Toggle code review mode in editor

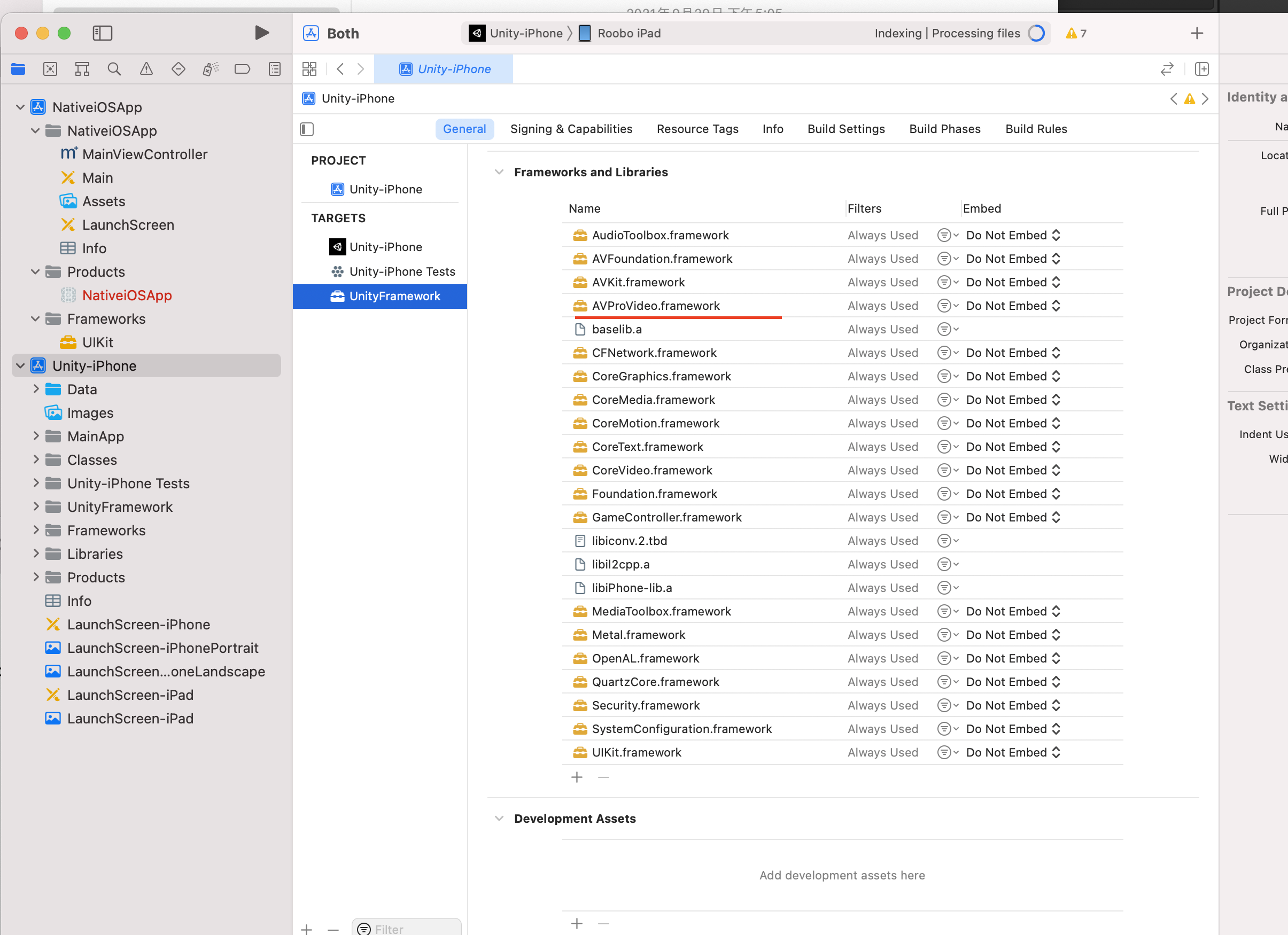[1167, 69]
